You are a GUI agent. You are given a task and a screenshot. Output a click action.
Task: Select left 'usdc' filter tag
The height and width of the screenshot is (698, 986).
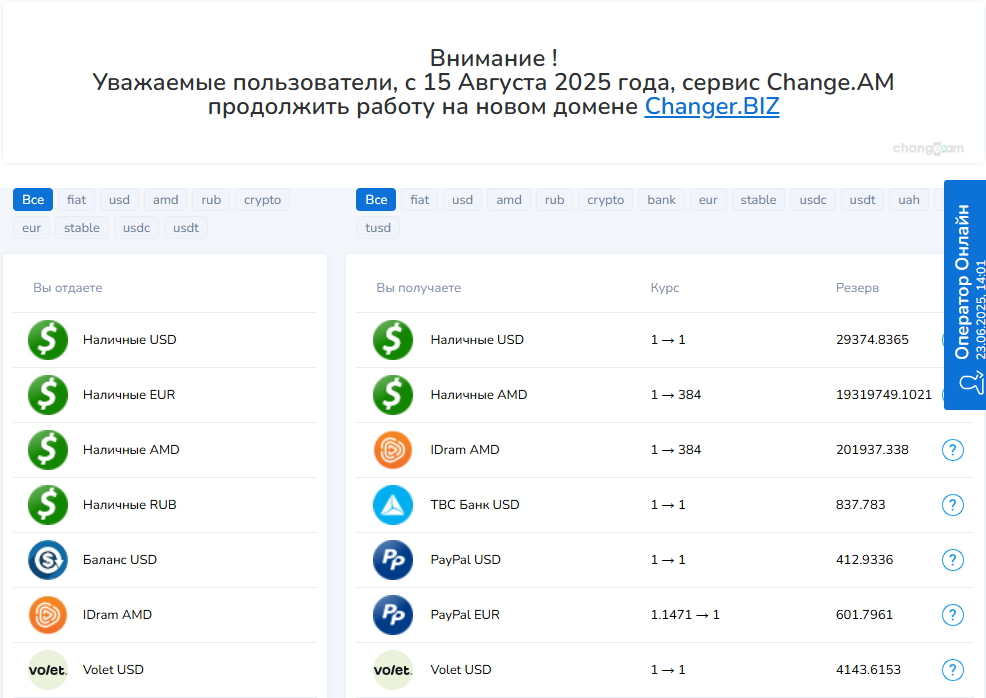[x=136, y=228]
